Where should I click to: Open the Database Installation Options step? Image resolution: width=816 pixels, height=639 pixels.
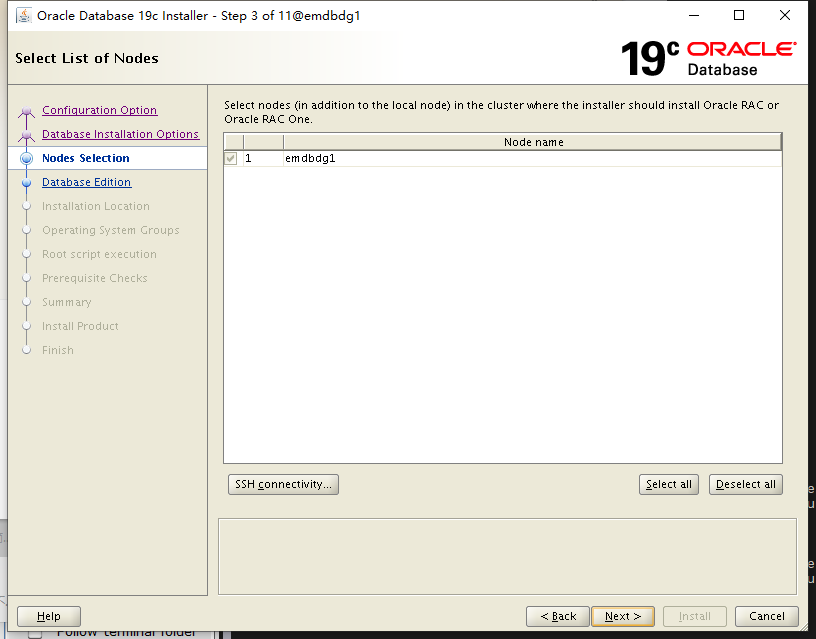click(120, 134)
